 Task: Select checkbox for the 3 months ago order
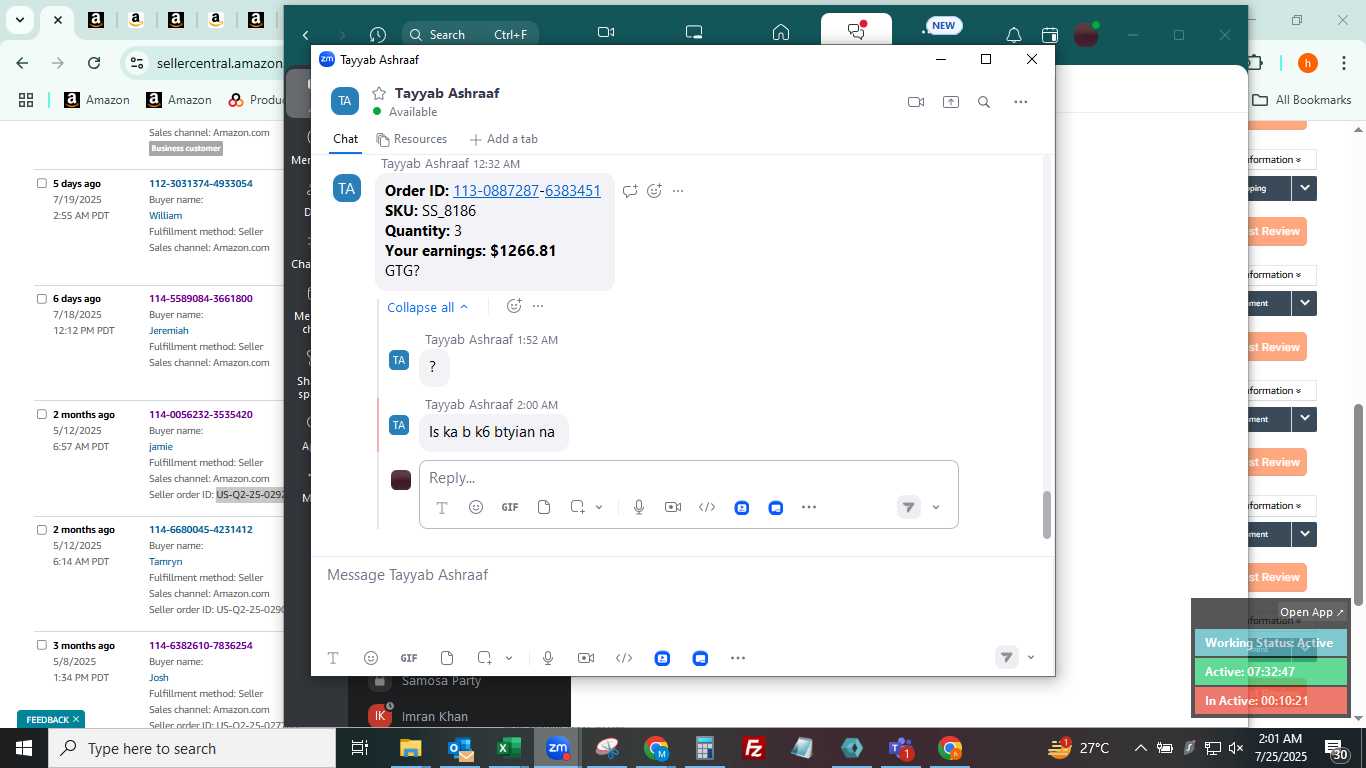(42, 645)
